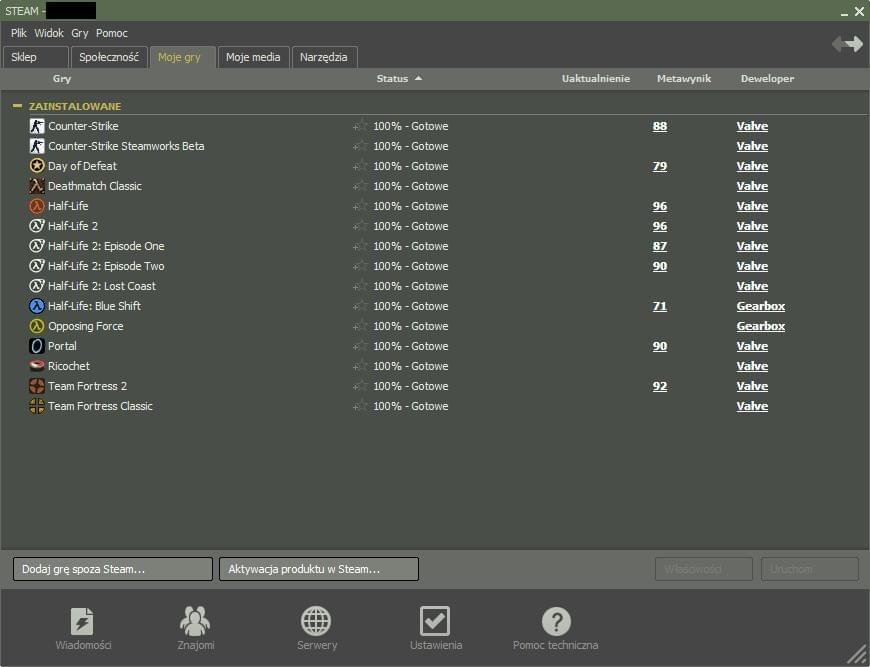Viewport: 870px width, 667px height.
Task: Click the Half-Life 2: Episode One icon
Action: pos(37,246)
